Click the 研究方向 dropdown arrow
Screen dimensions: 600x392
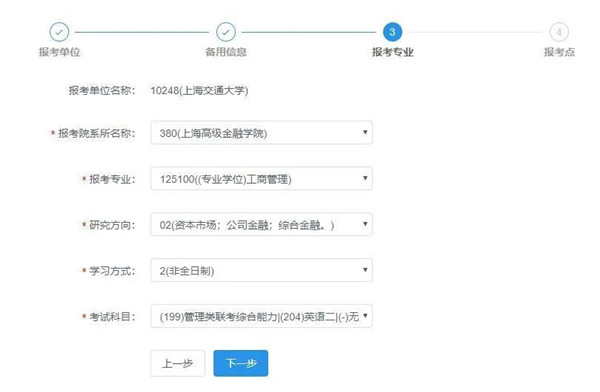tap(365, 224)
